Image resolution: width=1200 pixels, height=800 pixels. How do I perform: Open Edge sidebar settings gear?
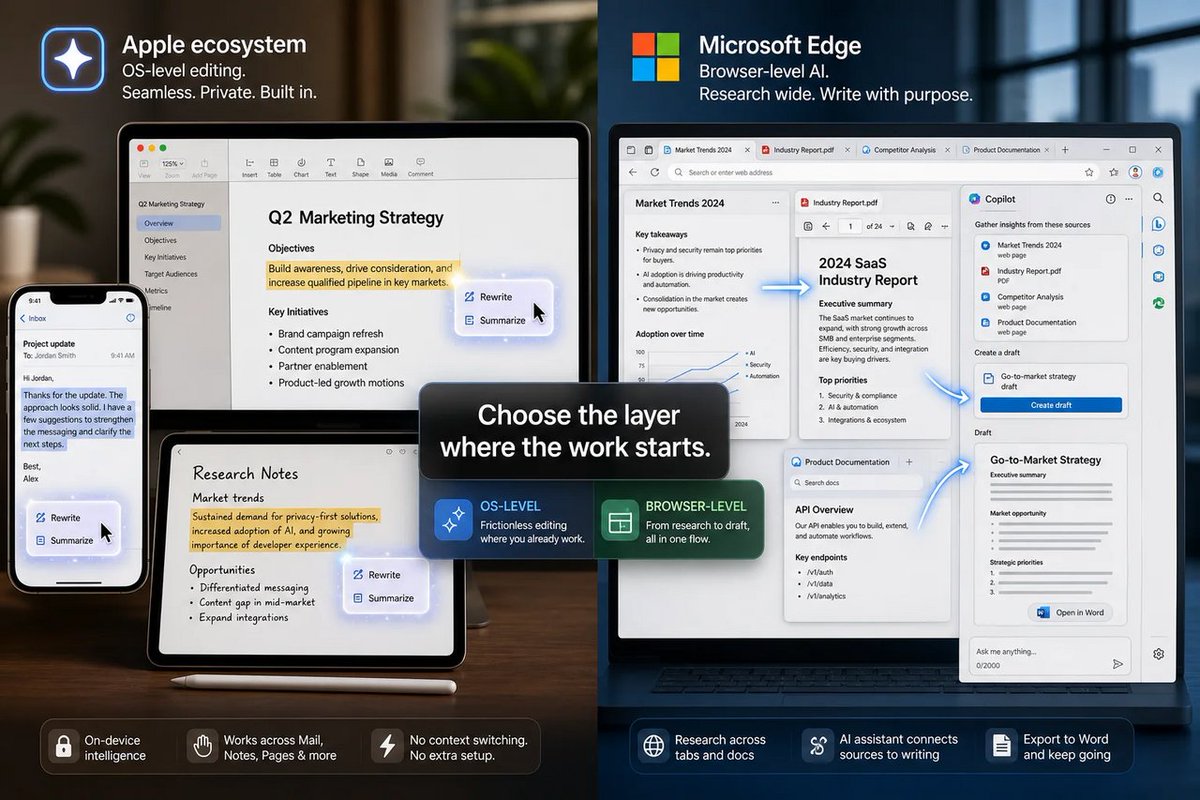[1158, 654]
